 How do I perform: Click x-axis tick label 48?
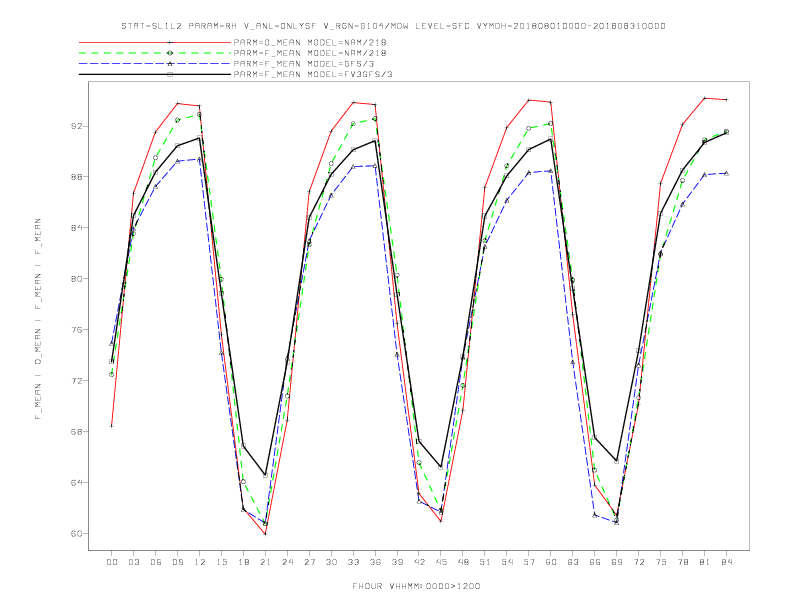point(463,562)
